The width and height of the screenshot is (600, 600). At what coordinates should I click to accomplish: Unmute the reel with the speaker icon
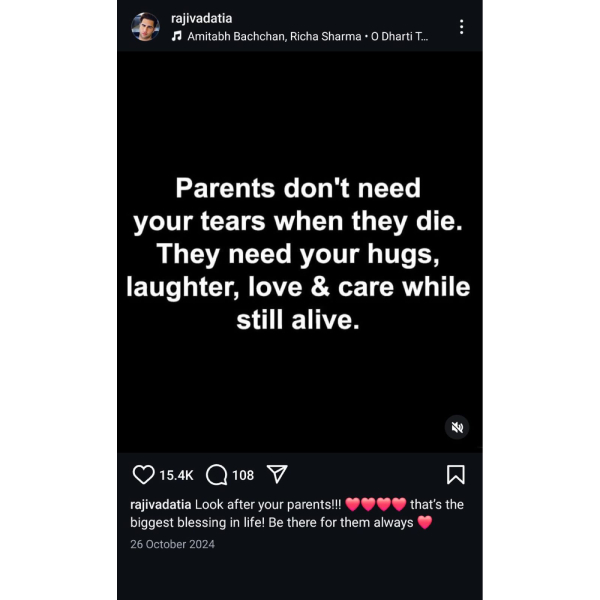pos(457,427)
